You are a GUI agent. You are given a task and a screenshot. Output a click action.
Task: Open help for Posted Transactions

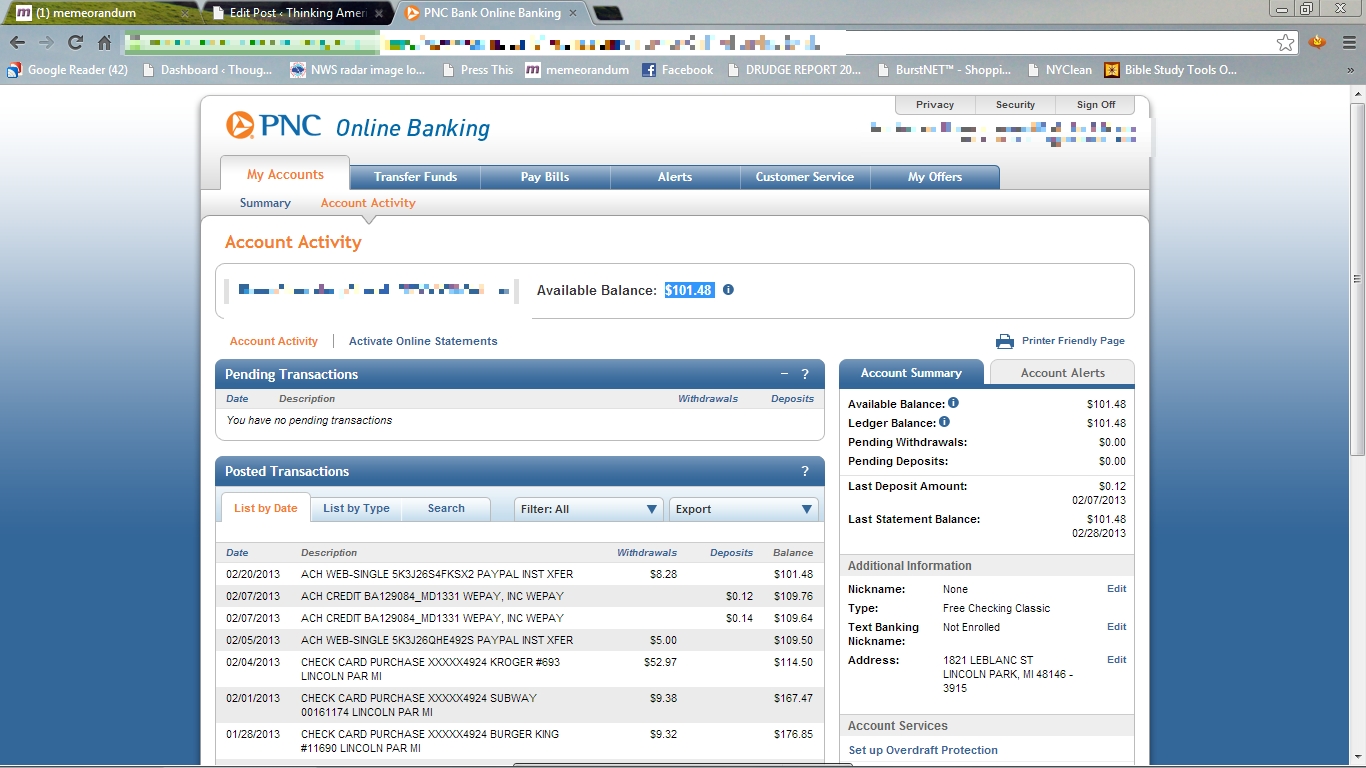(x=805, y=471)
